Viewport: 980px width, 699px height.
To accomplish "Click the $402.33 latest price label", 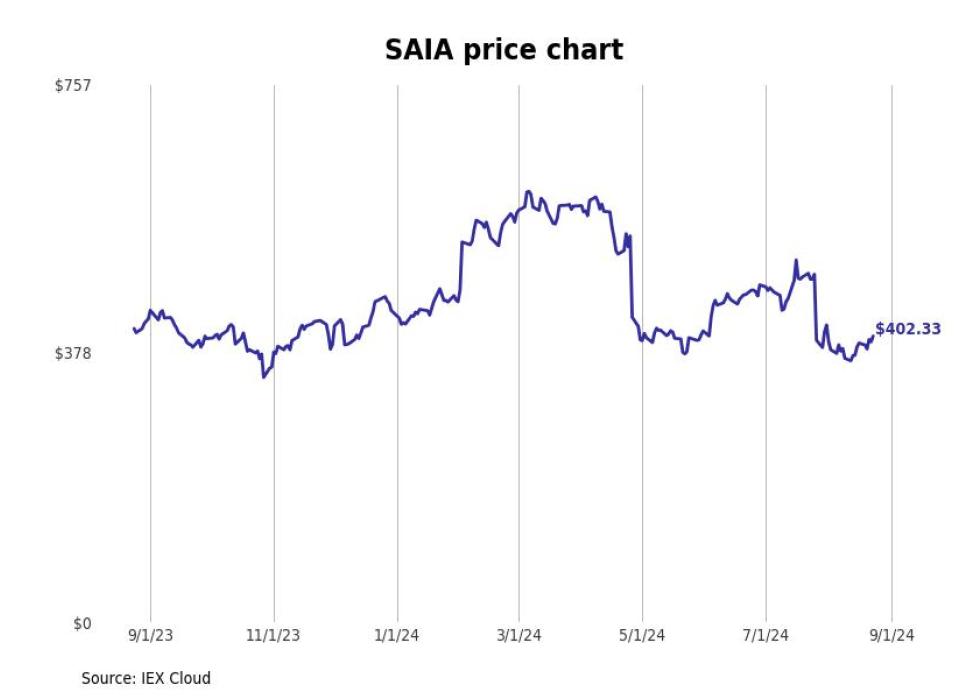I will (908, 329).
